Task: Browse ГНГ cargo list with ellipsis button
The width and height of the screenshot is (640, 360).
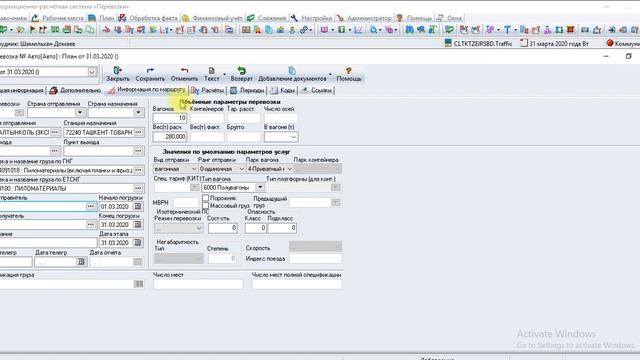Action: 139,170
